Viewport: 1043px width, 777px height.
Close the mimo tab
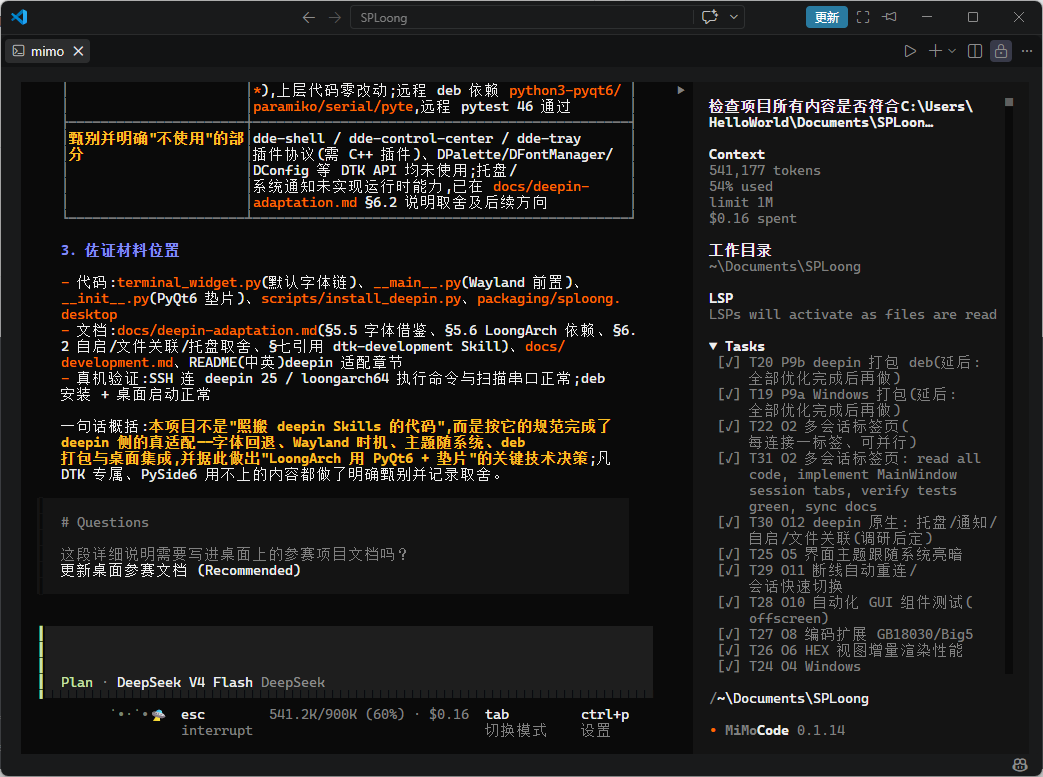pyautogui.click(x=78, y=51)
